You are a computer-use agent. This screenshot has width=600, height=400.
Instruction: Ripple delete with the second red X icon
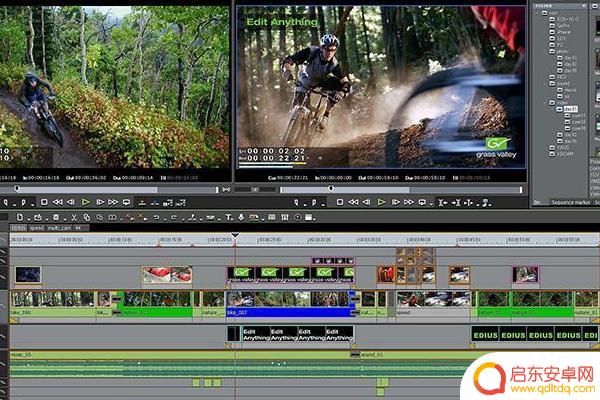click(x=142, y=217)
